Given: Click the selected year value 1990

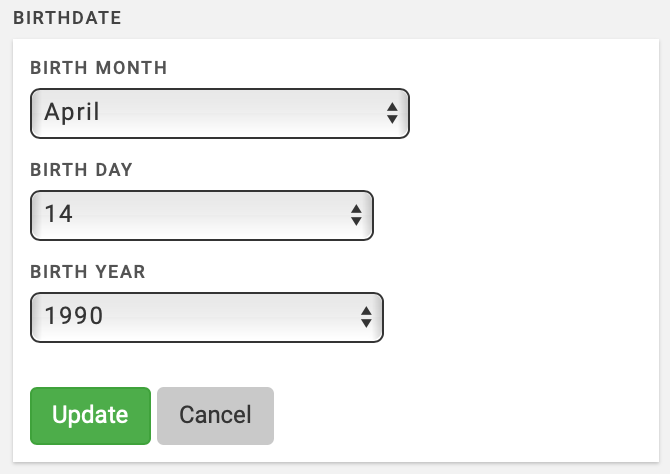Looking at the screenshot, I should tap(74, 317).
